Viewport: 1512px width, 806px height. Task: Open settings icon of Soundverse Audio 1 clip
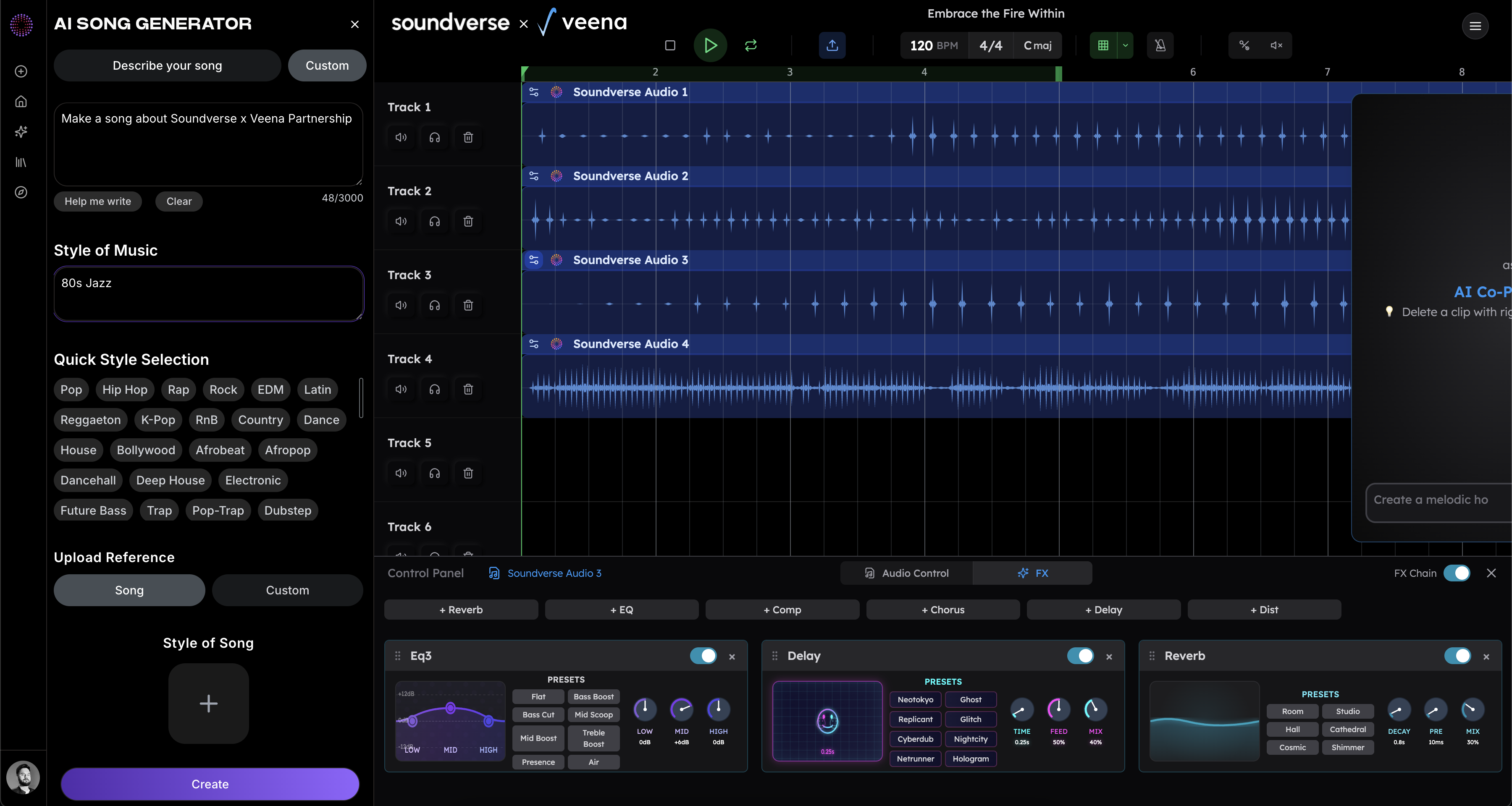coord(533,92)
